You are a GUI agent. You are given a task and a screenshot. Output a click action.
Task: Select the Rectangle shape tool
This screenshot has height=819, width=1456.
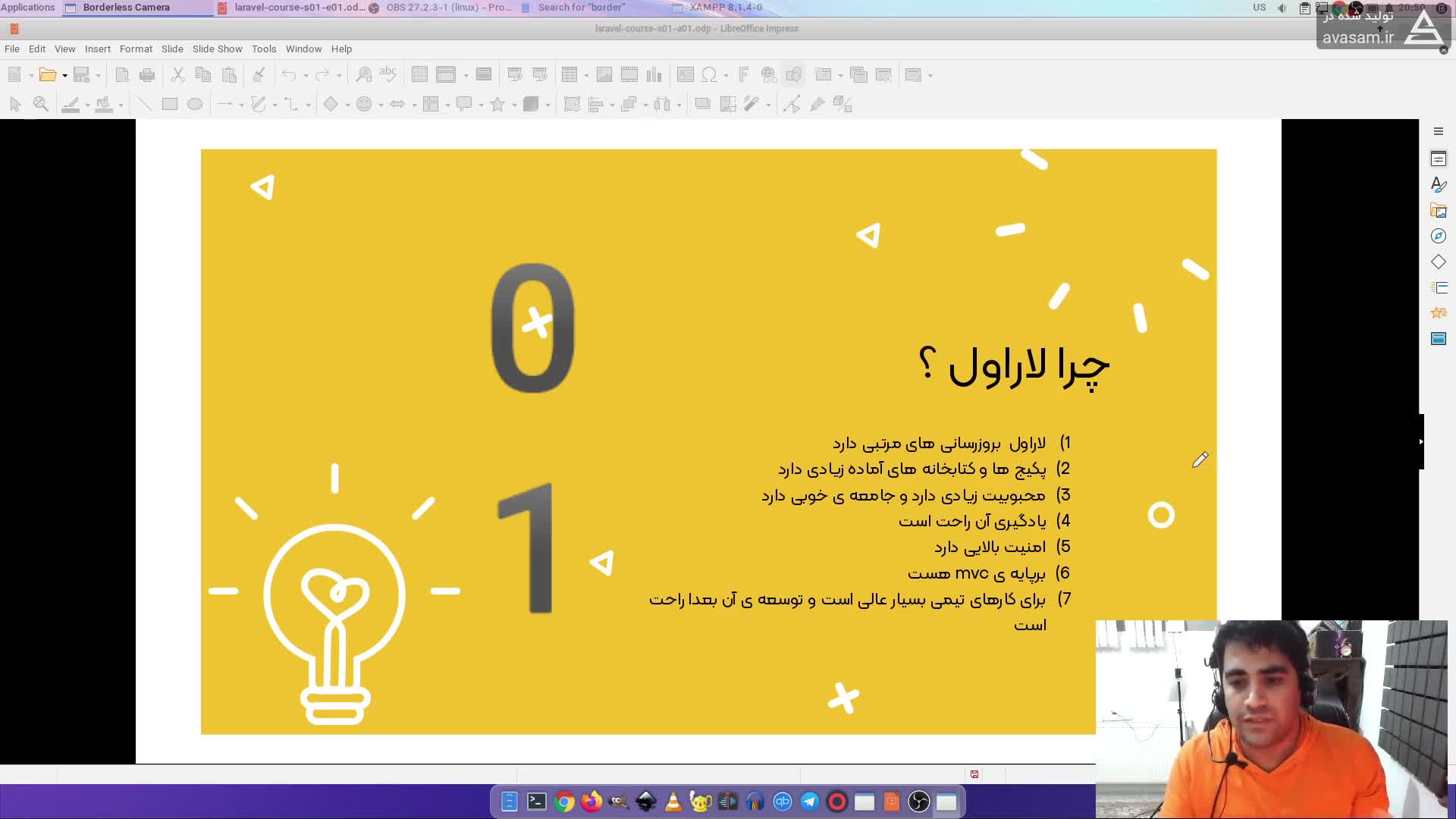click(169, 105)
